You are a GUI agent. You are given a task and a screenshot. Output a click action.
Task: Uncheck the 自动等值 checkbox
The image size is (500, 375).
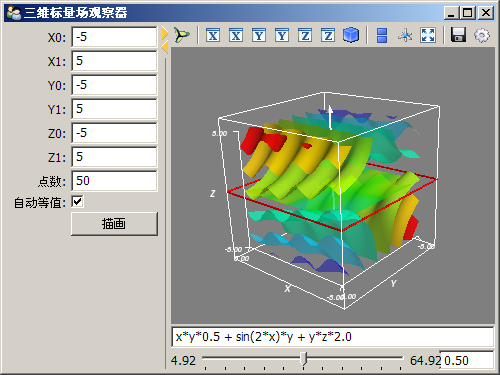point(77,202)
